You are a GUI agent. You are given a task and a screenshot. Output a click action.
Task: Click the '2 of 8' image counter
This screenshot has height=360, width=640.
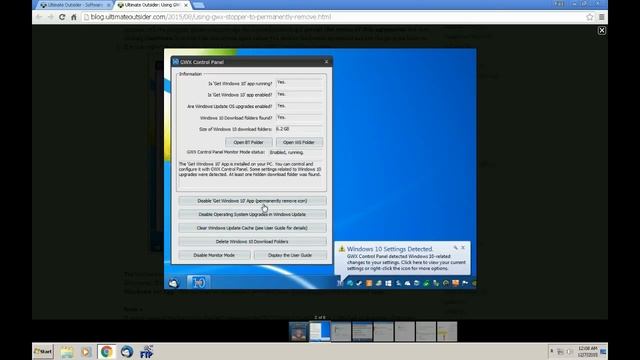[x=320, y=317]
